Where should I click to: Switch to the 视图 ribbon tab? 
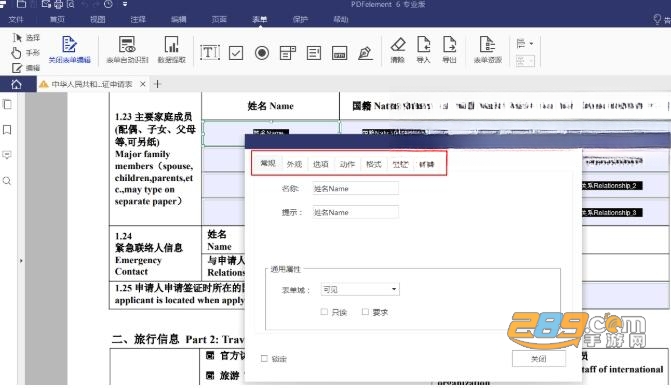[98, 20]
